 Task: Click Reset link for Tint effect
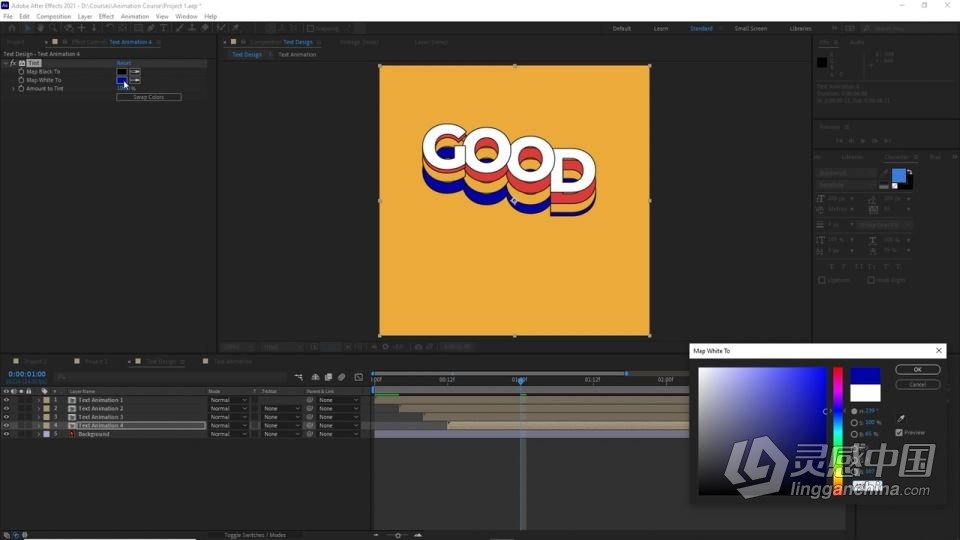click(x=124, y=63)
